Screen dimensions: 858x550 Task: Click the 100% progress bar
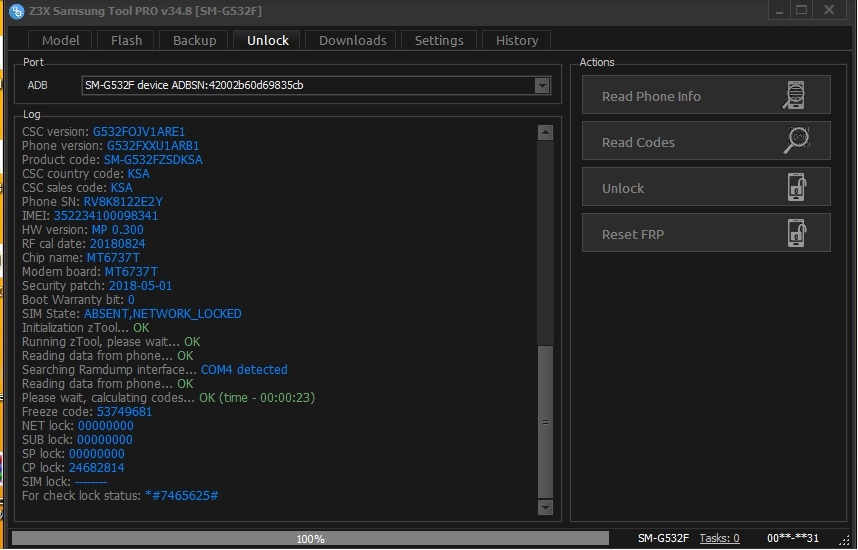pos(310,539)
